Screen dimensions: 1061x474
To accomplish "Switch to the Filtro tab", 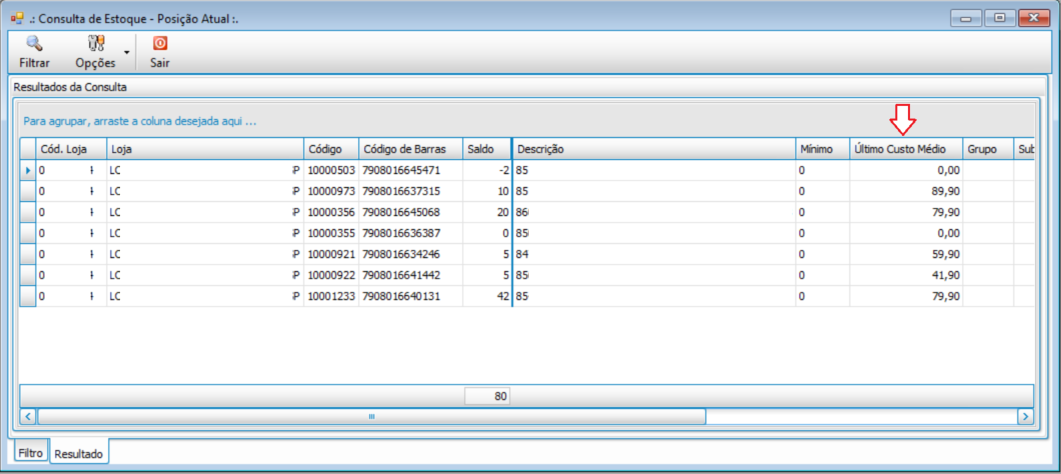I will [31, 452].
